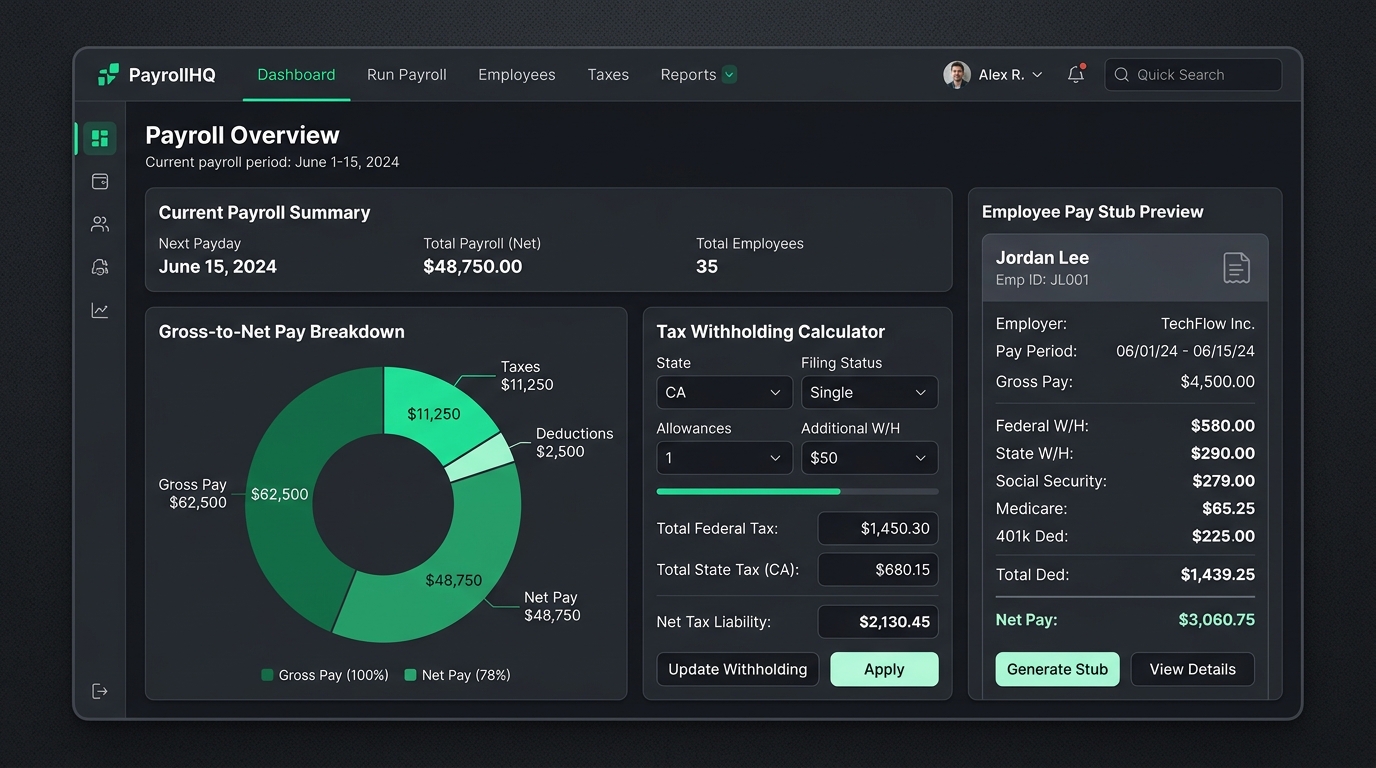Click the magnifier icon in Quick Search
Viewport: 1376px width, 768px height.
click(1122, 75)
